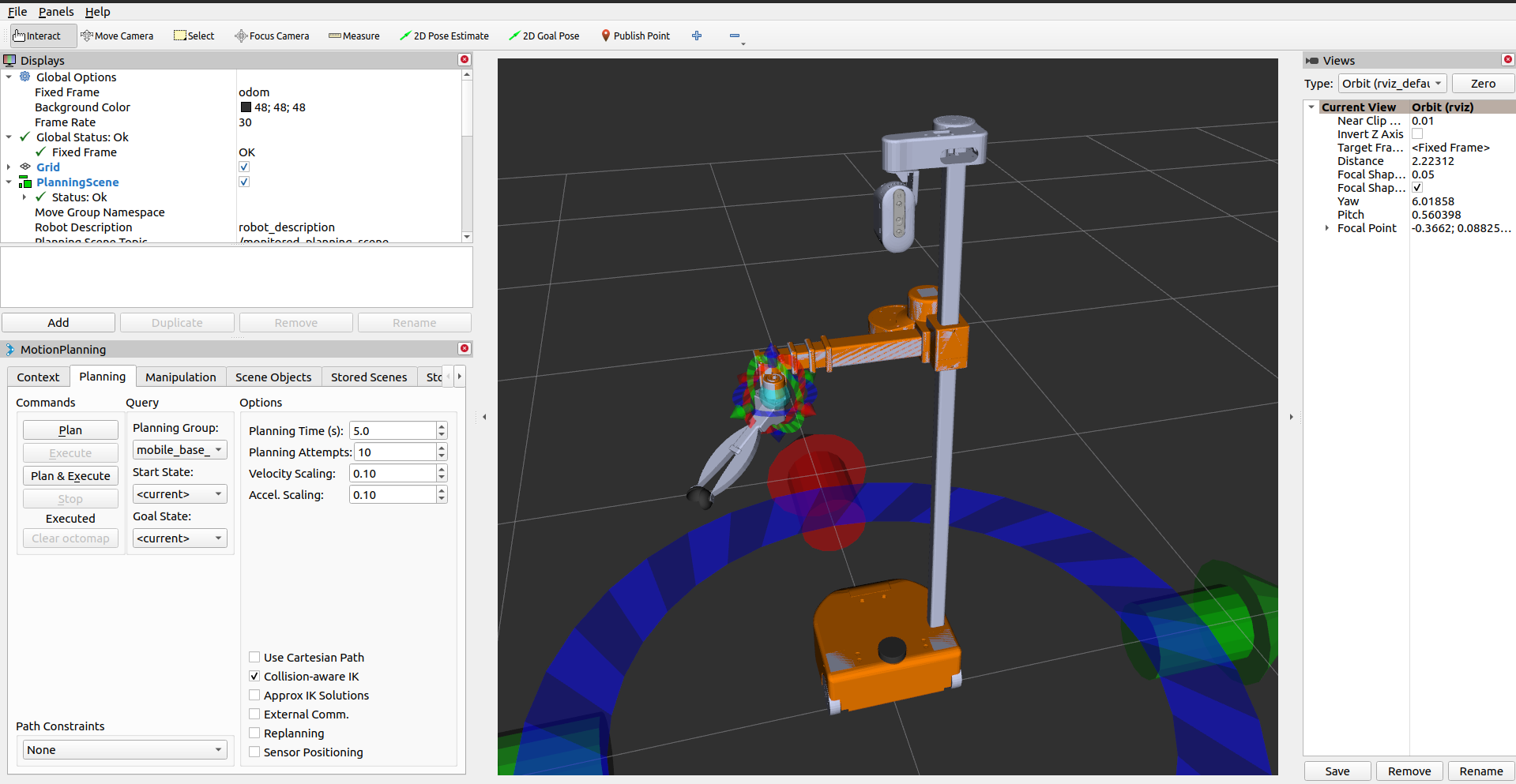
Task: Click the Background Color swatch
Action: [246, 107]
